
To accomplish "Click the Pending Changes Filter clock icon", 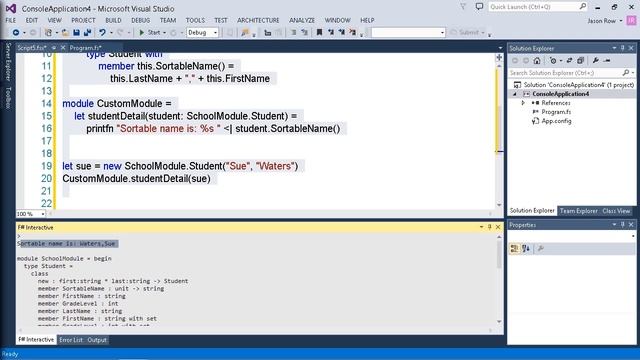I will [553, 61].
